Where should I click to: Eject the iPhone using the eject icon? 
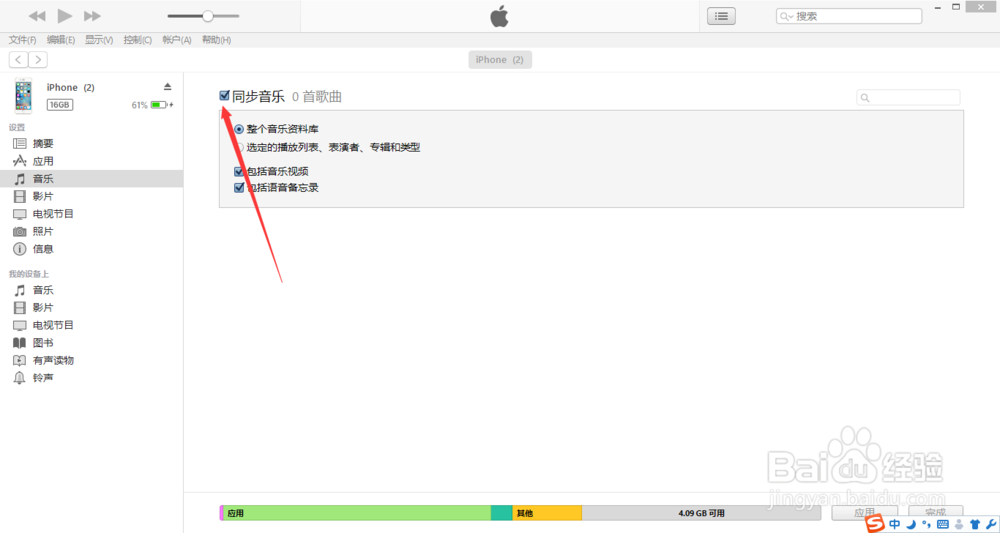(x=168, y=87)
